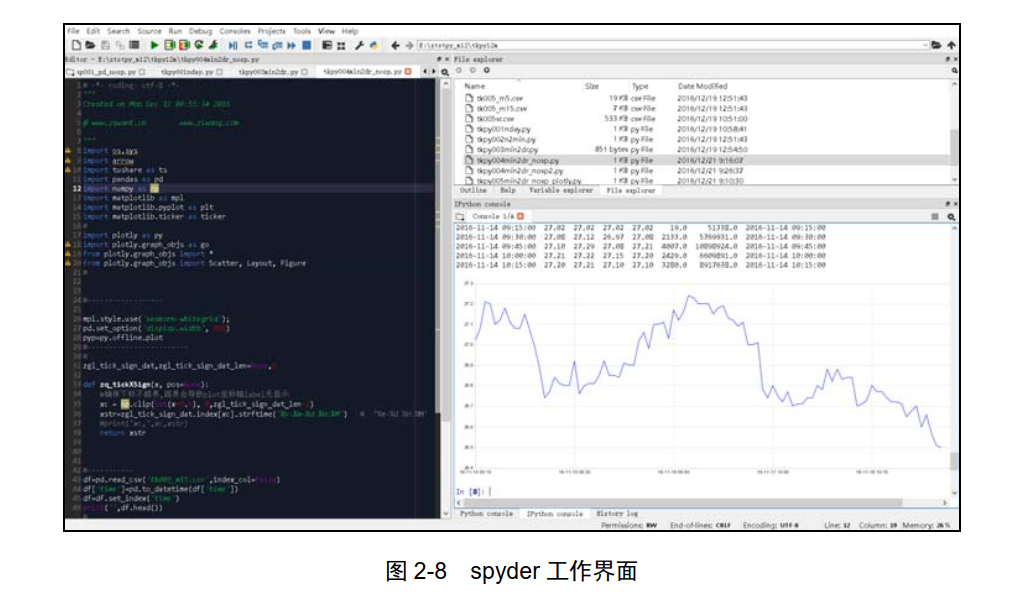
Task: Click the IPython console stop square icon
Action: tap(935, 216)
